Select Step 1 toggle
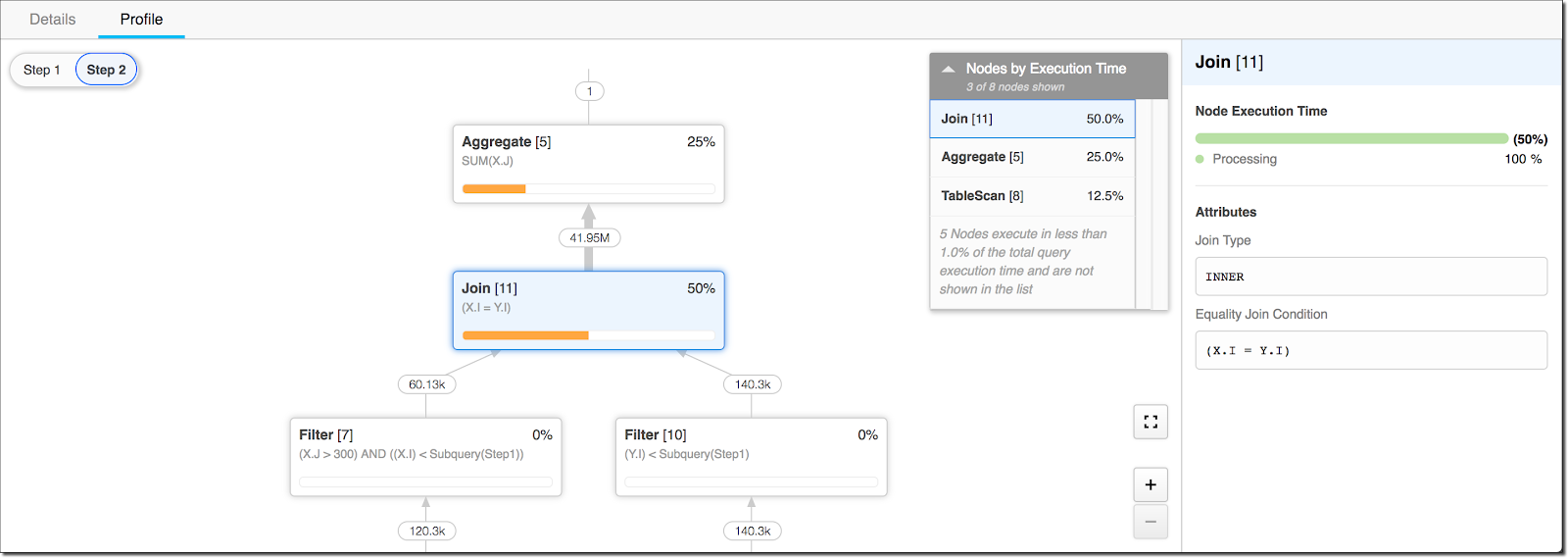Screen dimensions: 1568x558 [42, 70]
